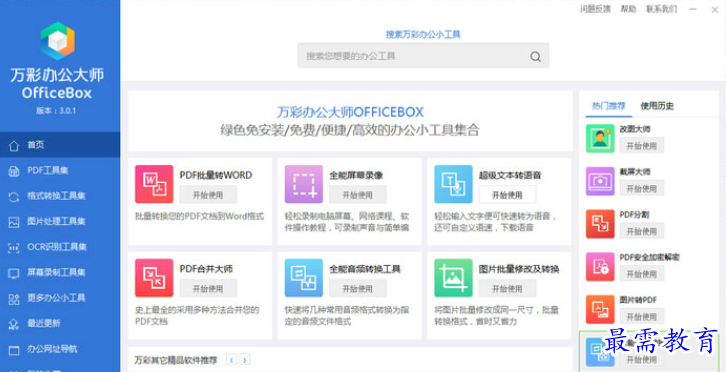Start 全能屏幕录像 with 开始使用

[357, 195]
